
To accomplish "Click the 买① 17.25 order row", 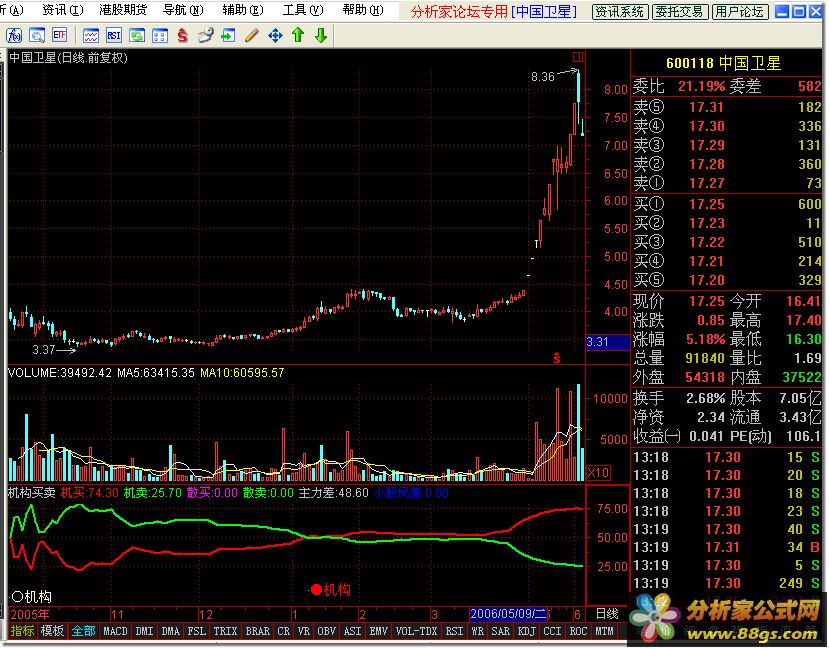I will [727, 204].
